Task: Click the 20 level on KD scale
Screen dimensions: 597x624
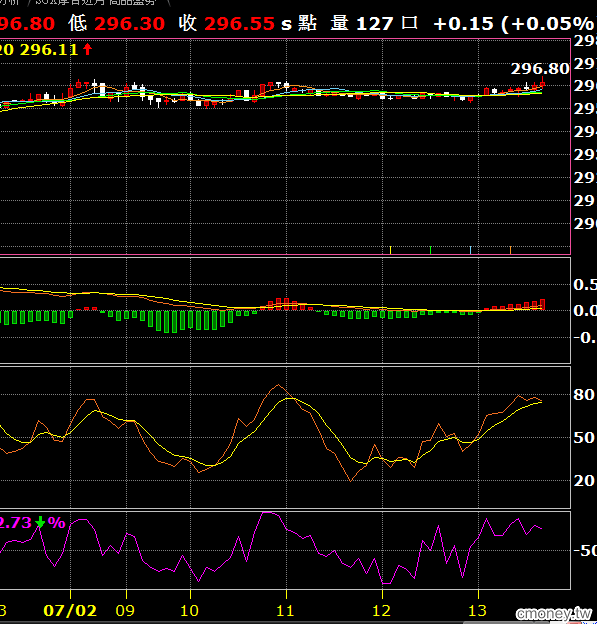Action: tap(584, 481)
